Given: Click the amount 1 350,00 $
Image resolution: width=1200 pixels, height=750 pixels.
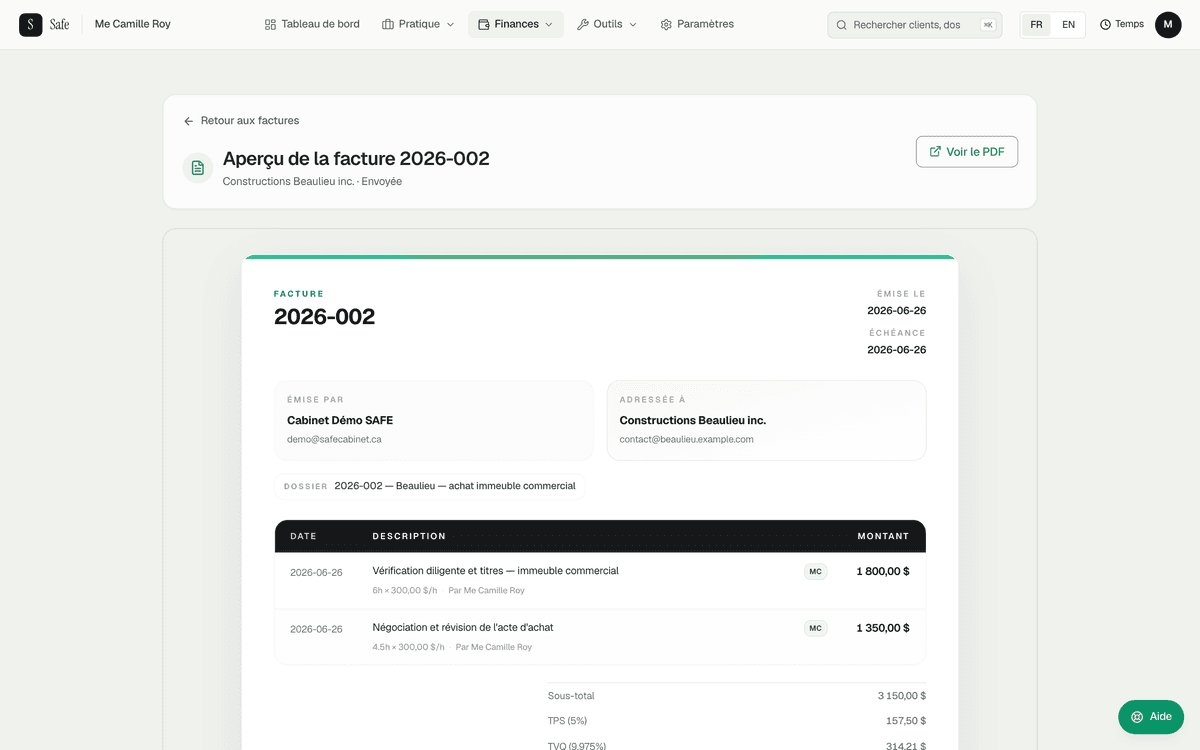Looking at the screenshot, I should [883, 629].
